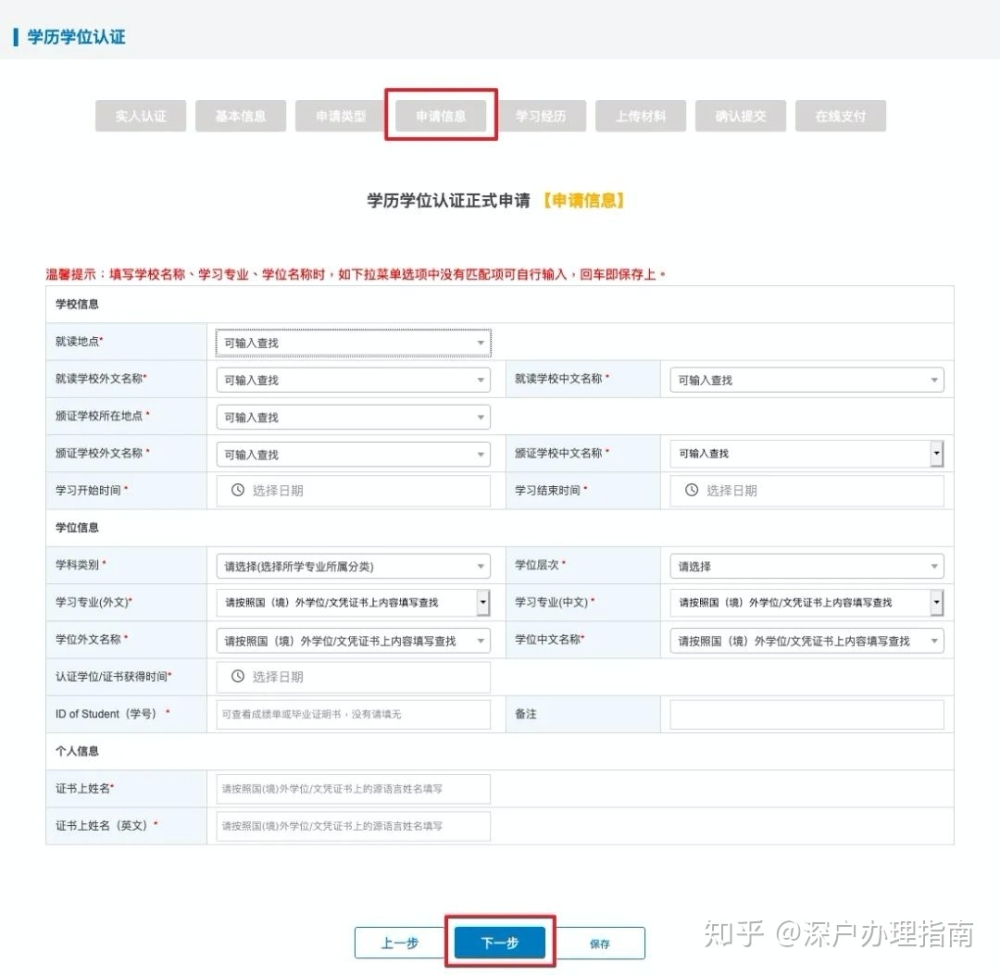Image resolution: width=1000 pixels, height=975 pixels.
Task: Click the 下一步 button
Action: coord(500,943)
